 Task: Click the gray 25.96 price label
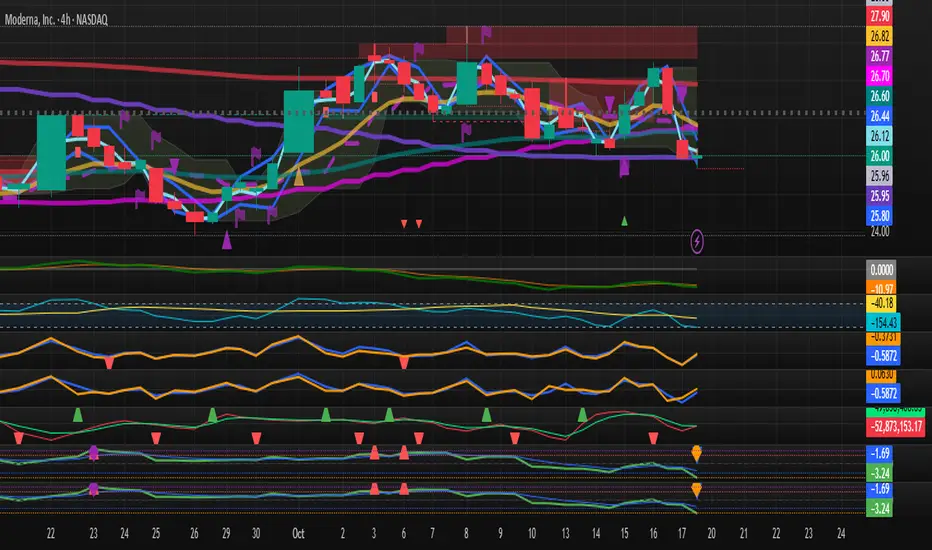click(x=880, y=176)
